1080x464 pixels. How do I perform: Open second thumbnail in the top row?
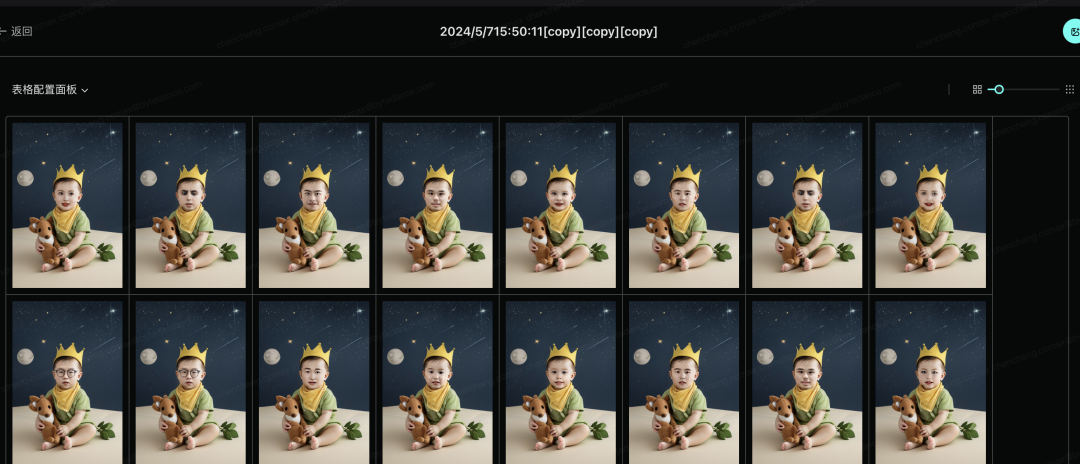point(191,205)
